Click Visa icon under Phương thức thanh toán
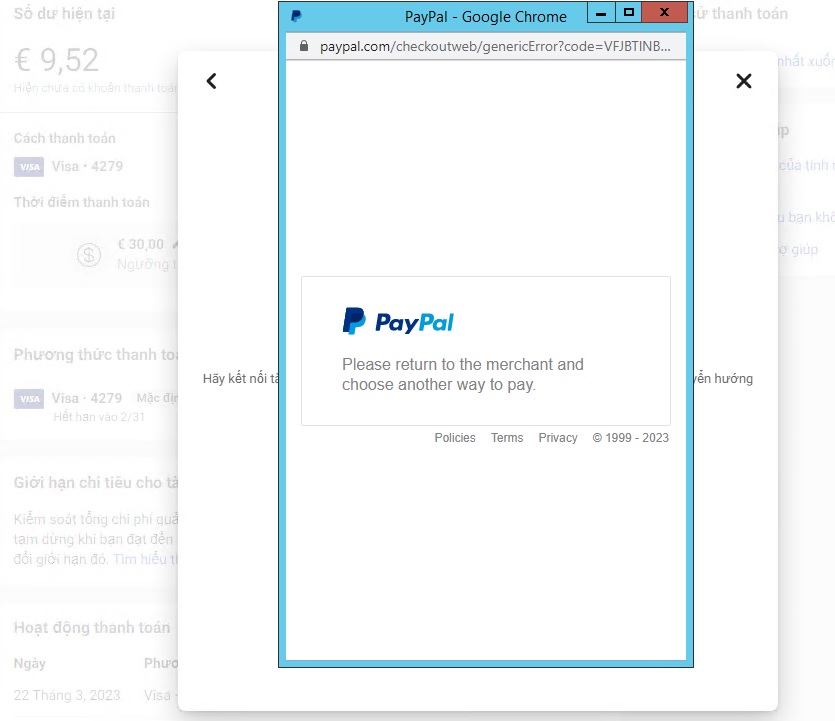The height and width of the screenshot is (721, 835). [x=29, y=399]
